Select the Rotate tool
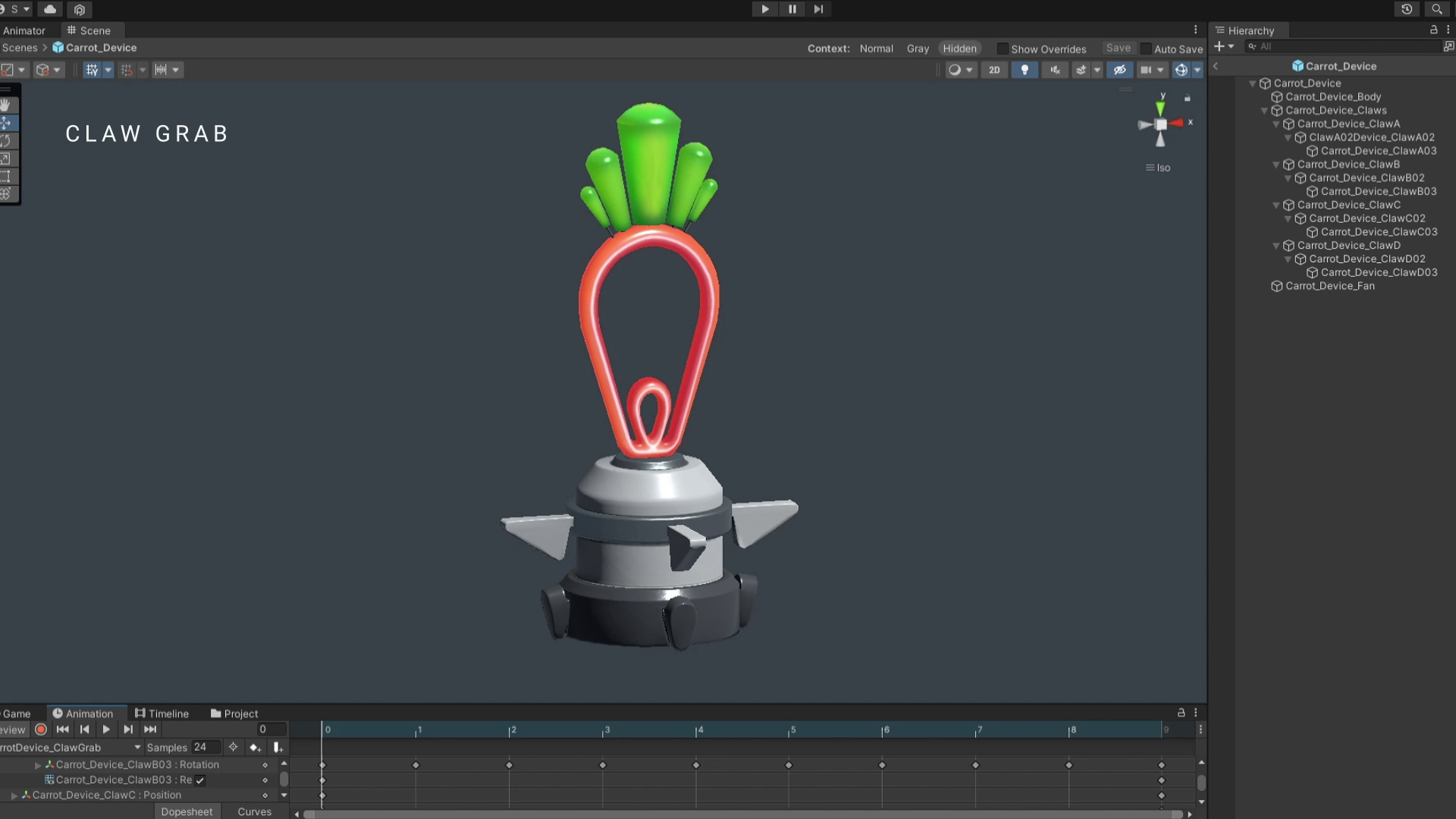Screen dimensions: 1456x819 pos(6,141)
